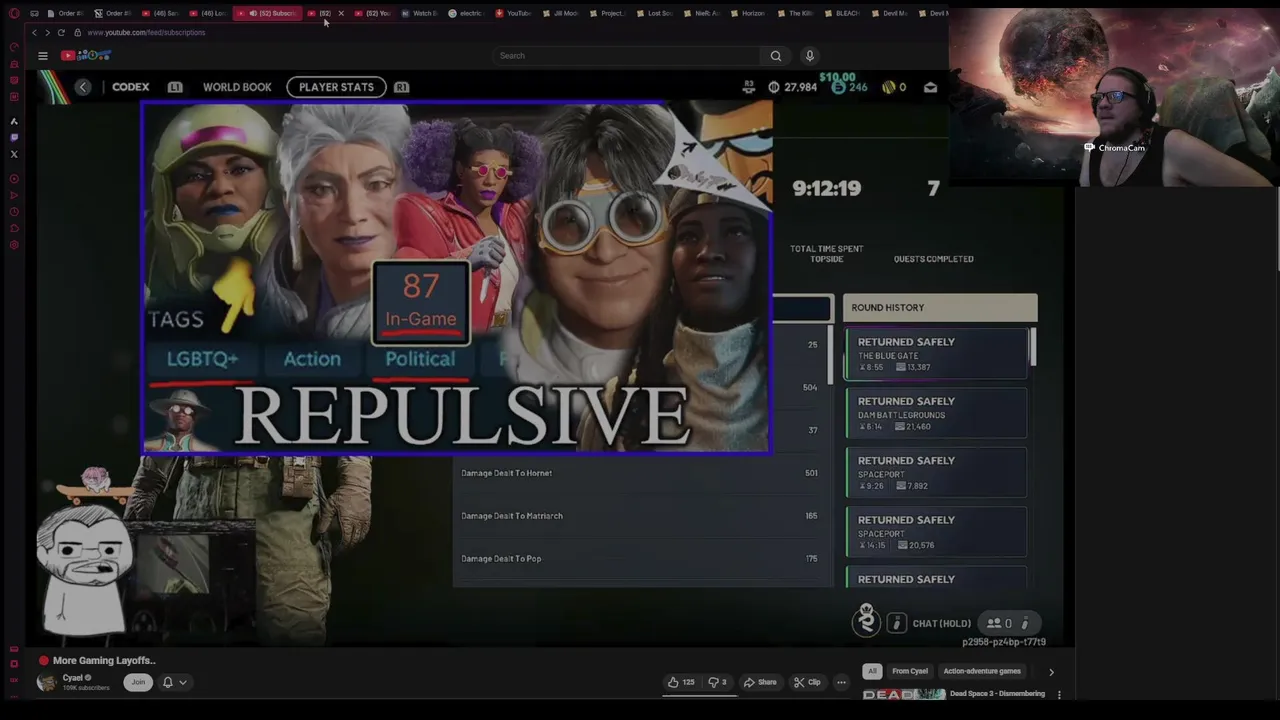Open options for Dead Space 3 video
This screenshot has height=720, width=1280.
pos(1059,694)
